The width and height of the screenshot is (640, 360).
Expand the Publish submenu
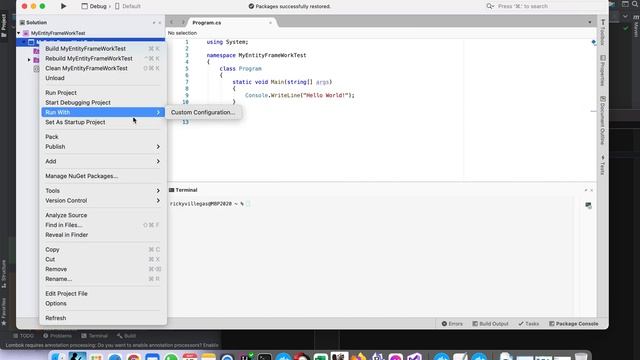[102, 147]
